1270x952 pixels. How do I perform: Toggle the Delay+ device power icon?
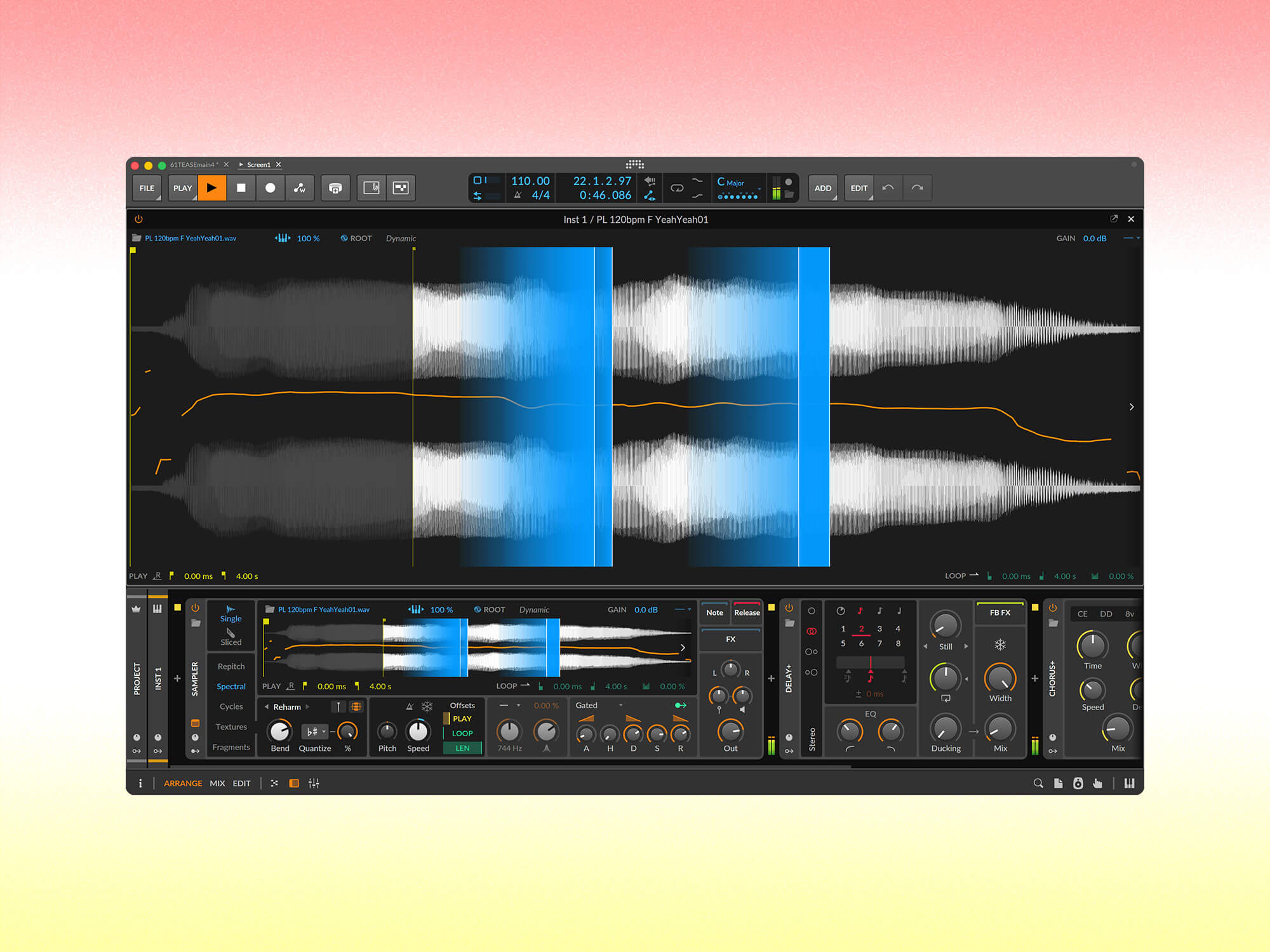tap(789, 608)
